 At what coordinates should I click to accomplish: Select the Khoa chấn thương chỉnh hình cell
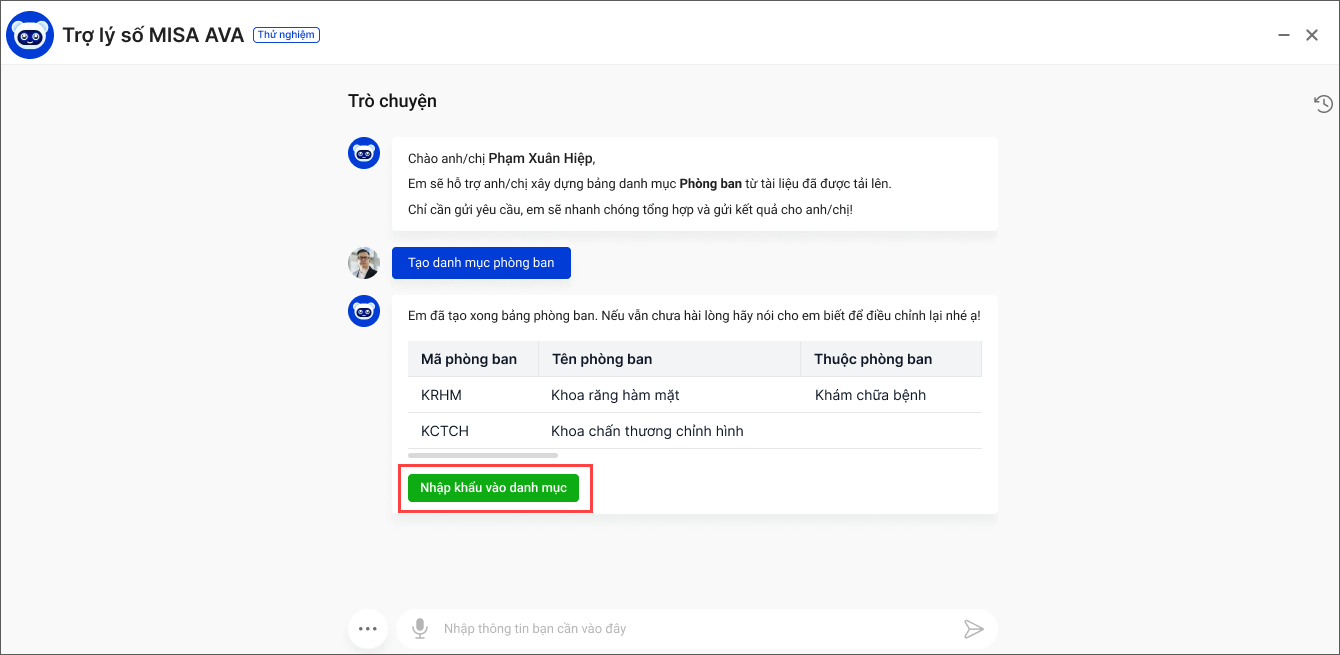[647, 431]
